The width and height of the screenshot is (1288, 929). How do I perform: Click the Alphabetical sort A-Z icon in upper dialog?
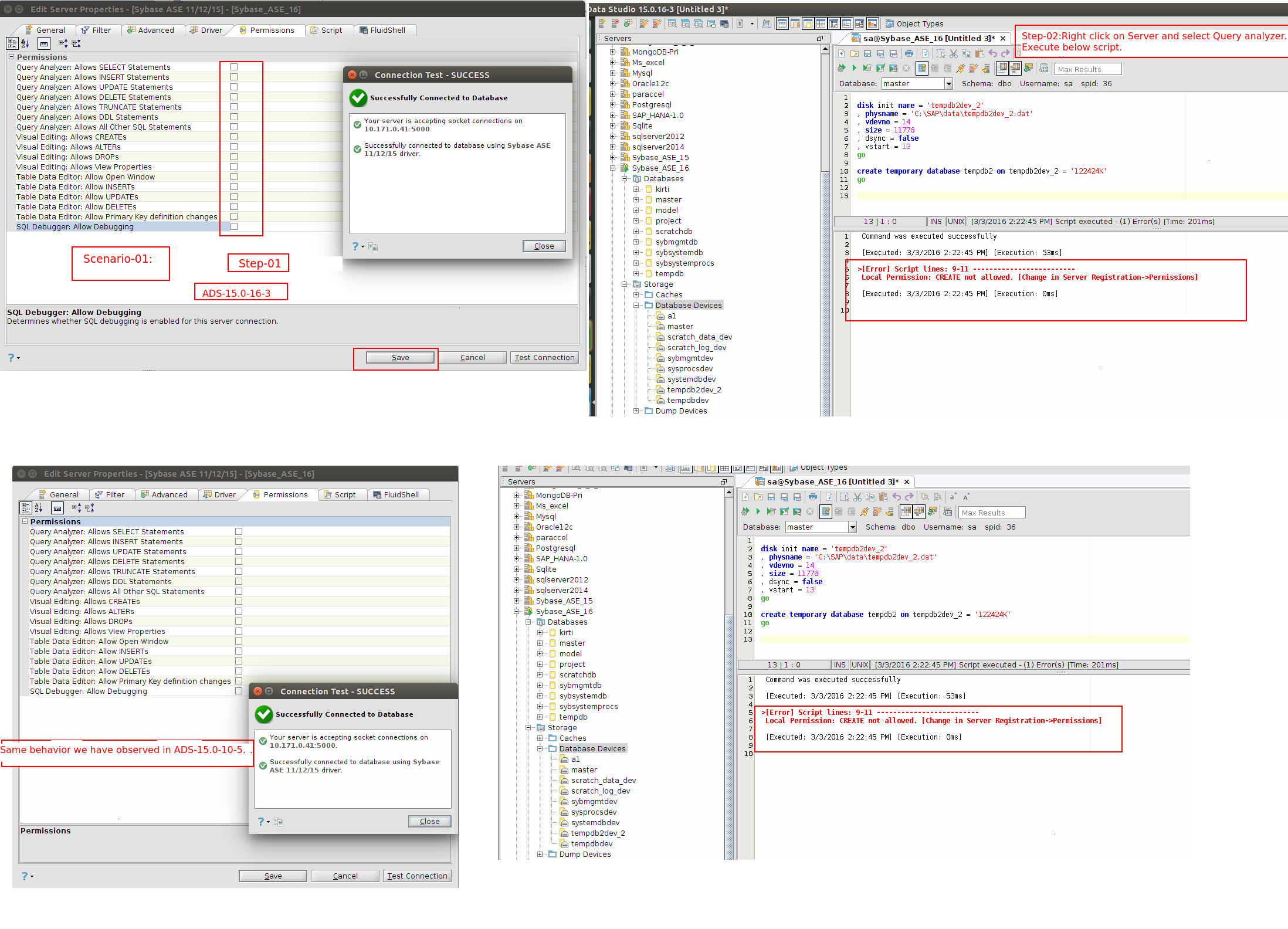coord(25,43)
